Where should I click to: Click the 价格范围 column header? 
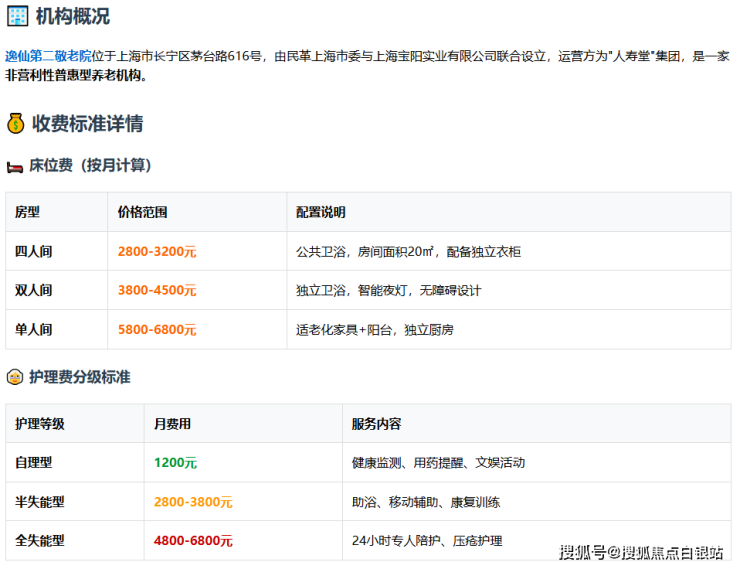pyautogui.click(x=142, y=213)
